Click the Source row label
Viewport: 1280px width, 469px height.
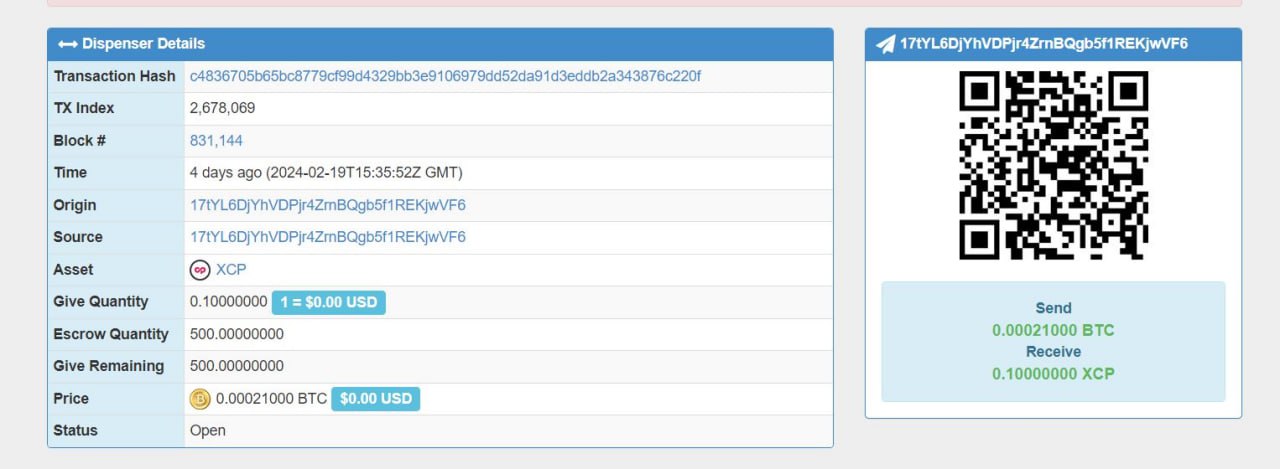(x=78, y=237)
